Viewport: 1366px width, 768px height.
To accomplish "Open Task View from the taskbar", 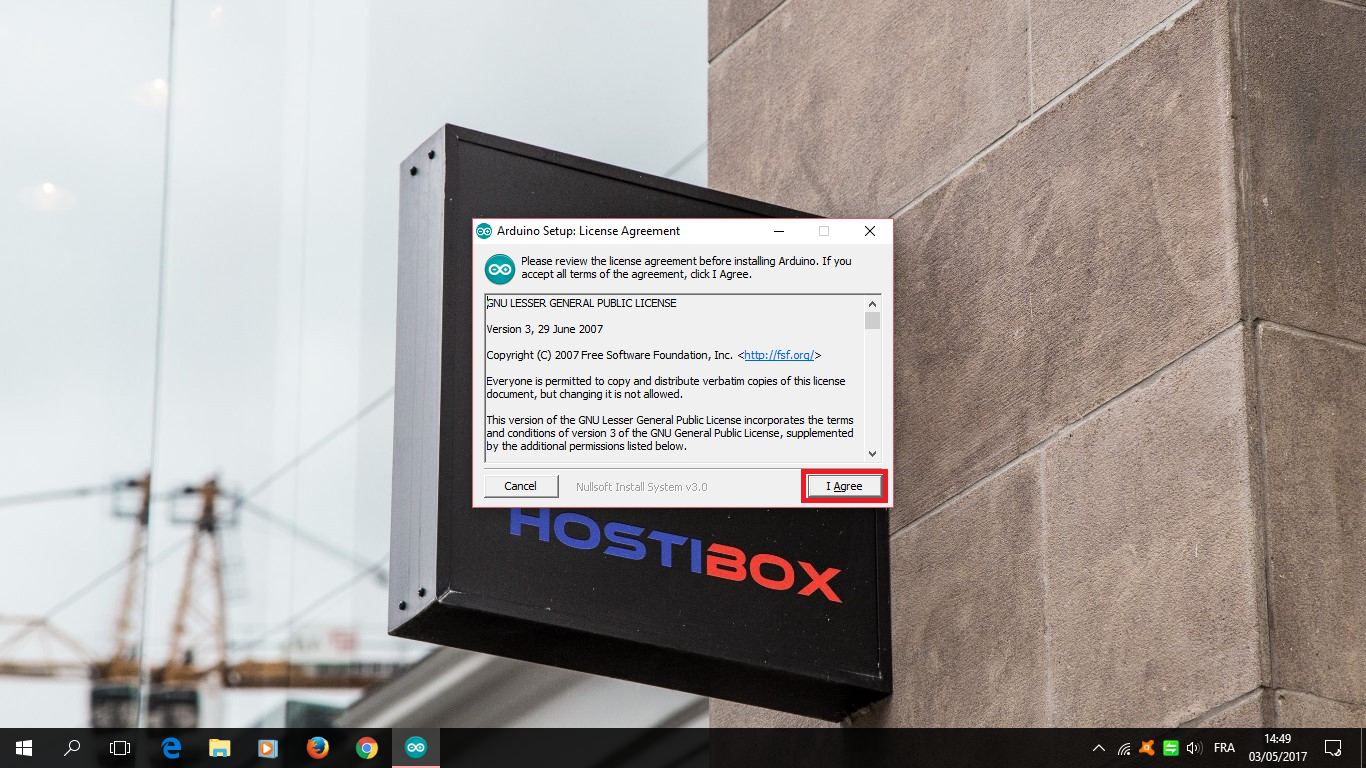I will [120, 748].
